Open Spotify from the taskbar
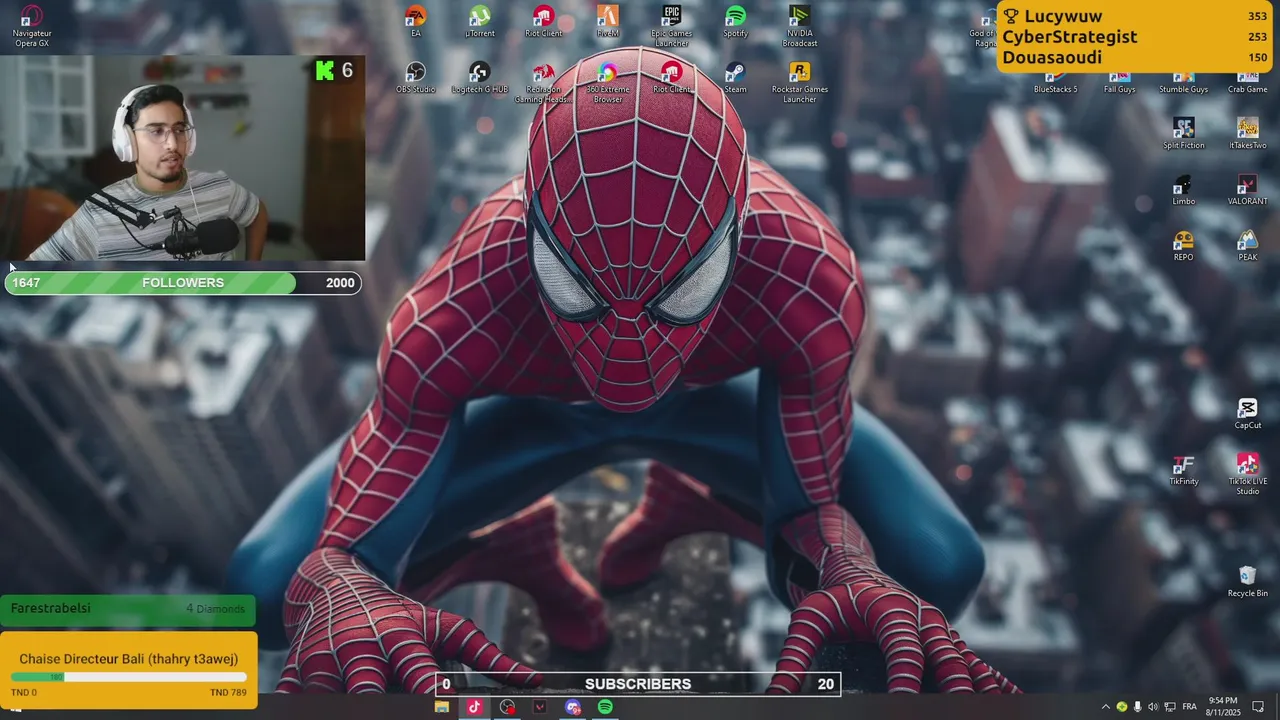The height and width of the screenshot is (720, 1280). 605,707
